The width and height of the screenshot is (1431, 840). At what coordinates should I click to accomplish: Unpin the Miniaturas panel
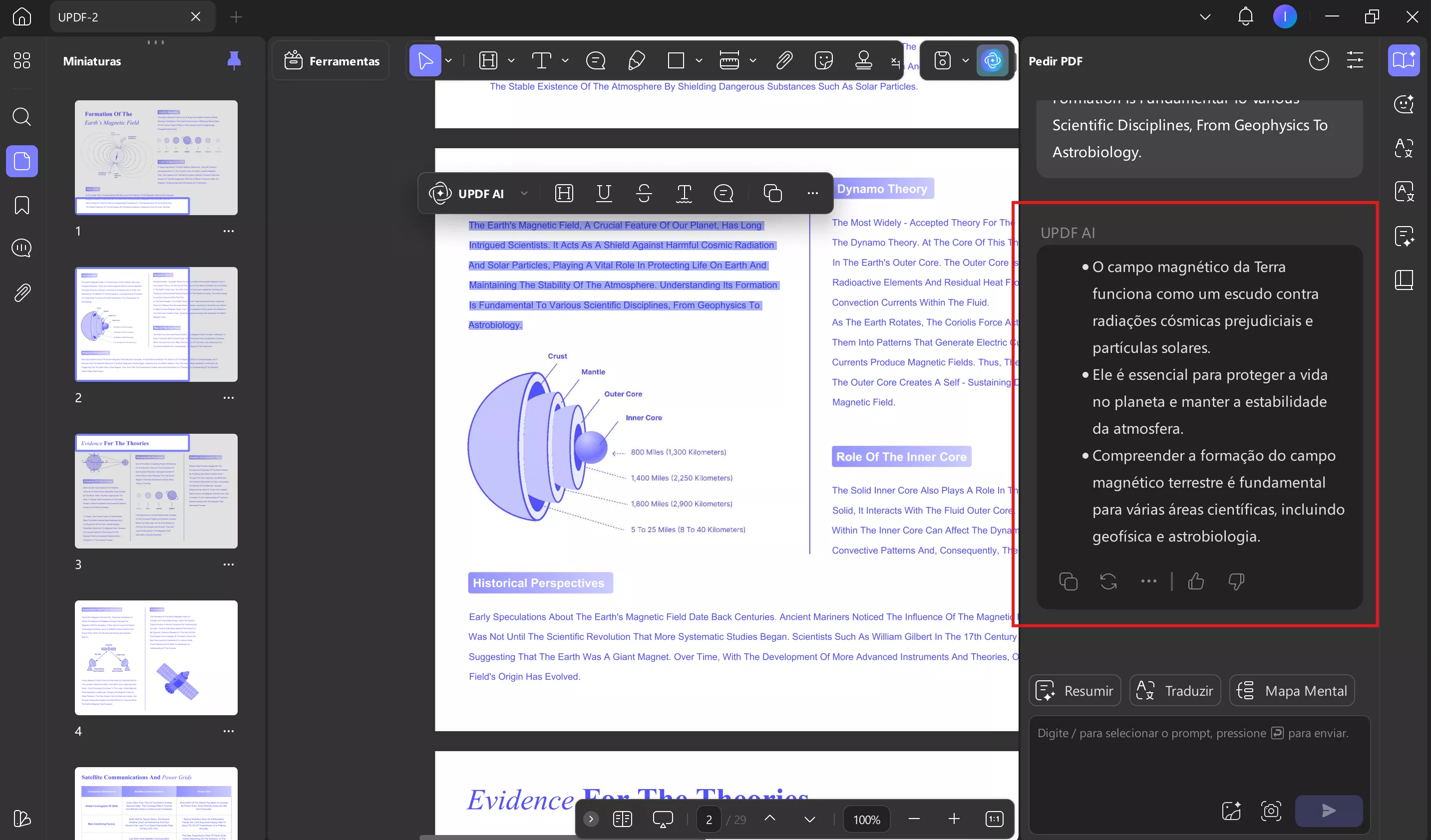(x=234, y=61)
